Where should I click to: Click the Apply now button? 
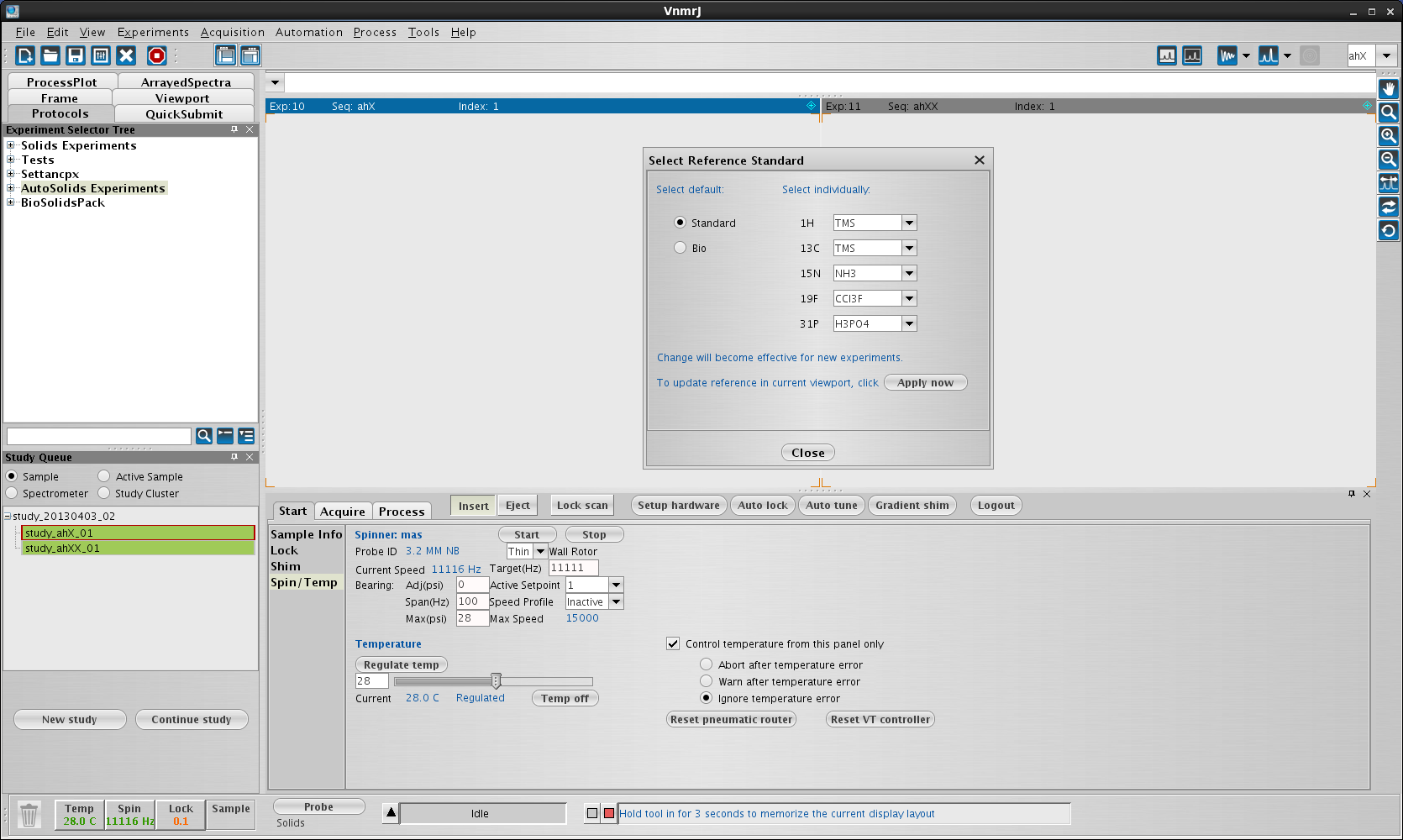coord(925,383)
